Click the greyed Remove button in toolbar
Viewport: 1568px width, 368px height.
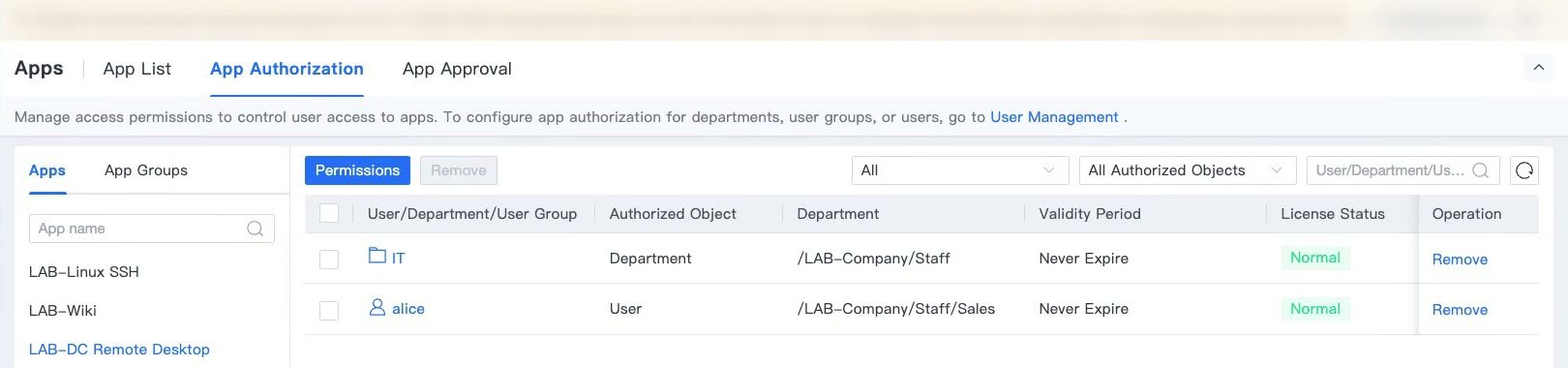(459, 170)
